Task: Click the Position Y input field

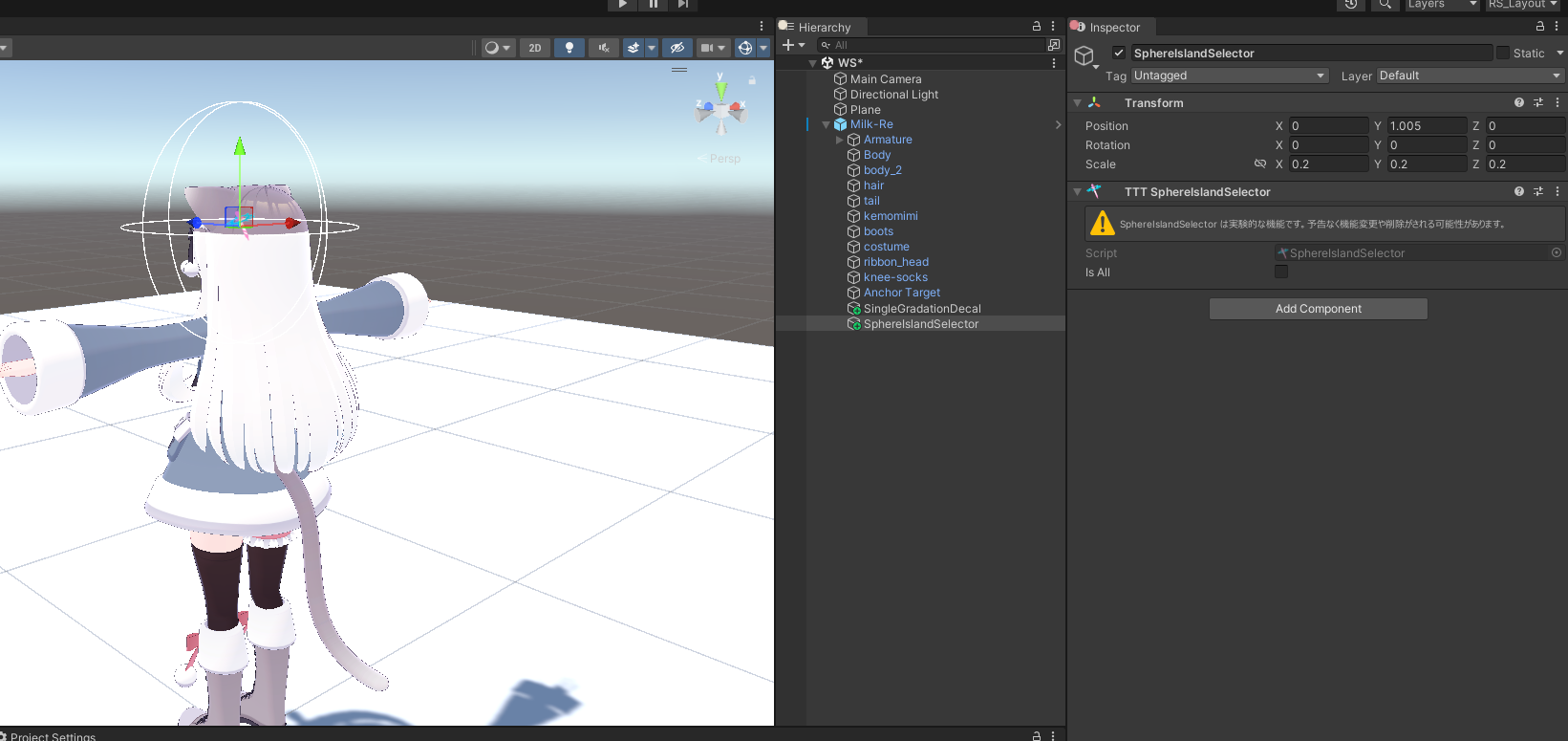Action: (1427, 126)
